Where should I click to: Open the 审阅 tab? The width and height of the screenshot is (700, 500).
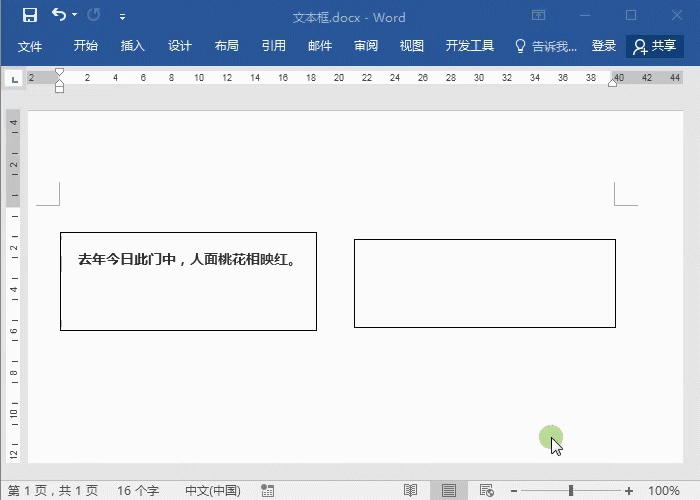point(366,46)
